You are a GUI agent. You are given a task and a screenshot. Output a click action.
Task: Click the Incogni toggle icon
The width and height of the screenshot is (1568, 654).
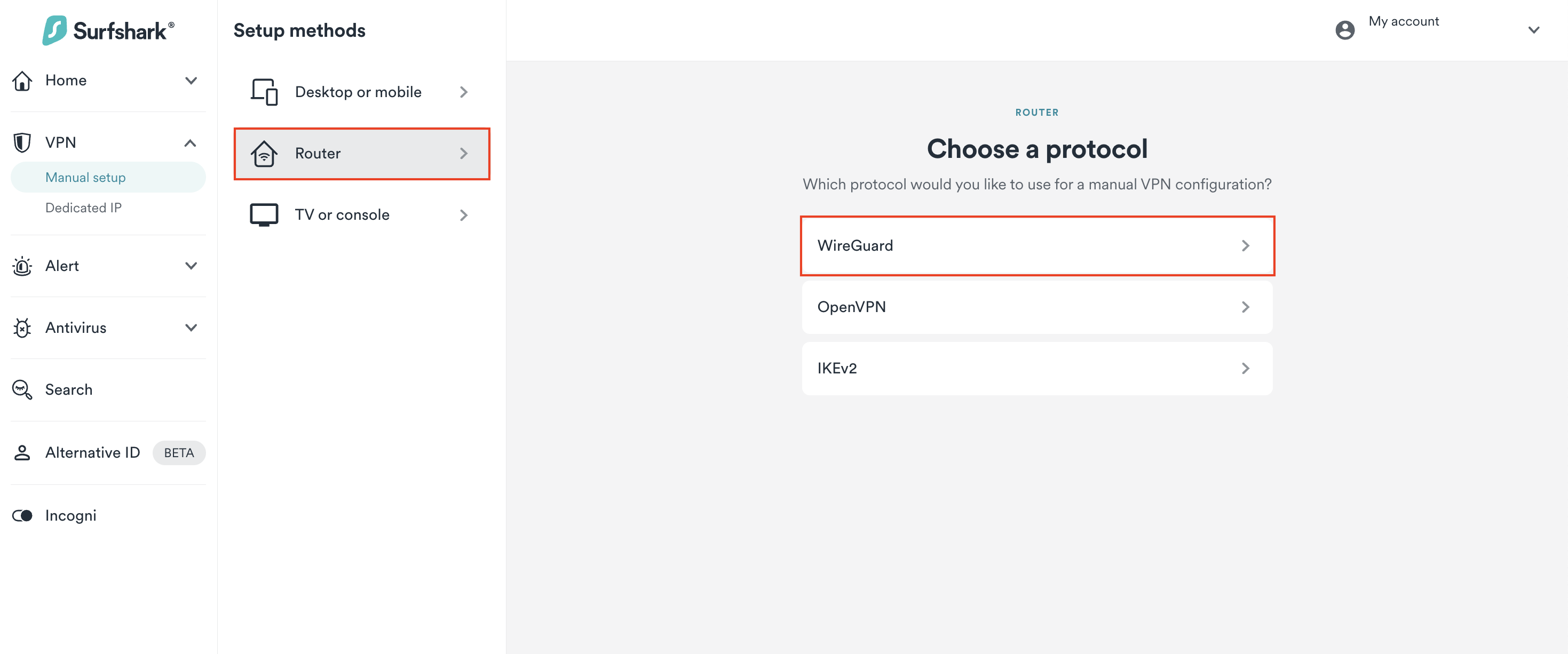tap(22, 516)
